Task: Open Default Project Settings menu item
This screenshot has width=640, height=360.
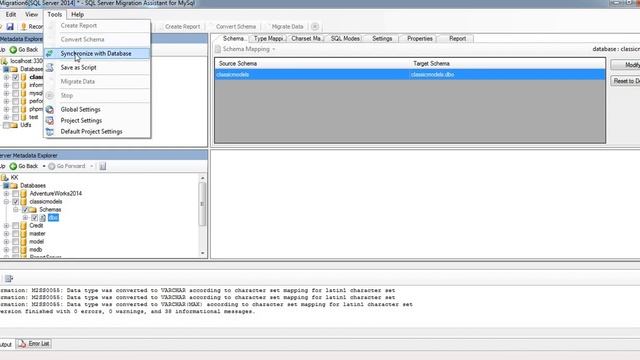Action: 97,131
